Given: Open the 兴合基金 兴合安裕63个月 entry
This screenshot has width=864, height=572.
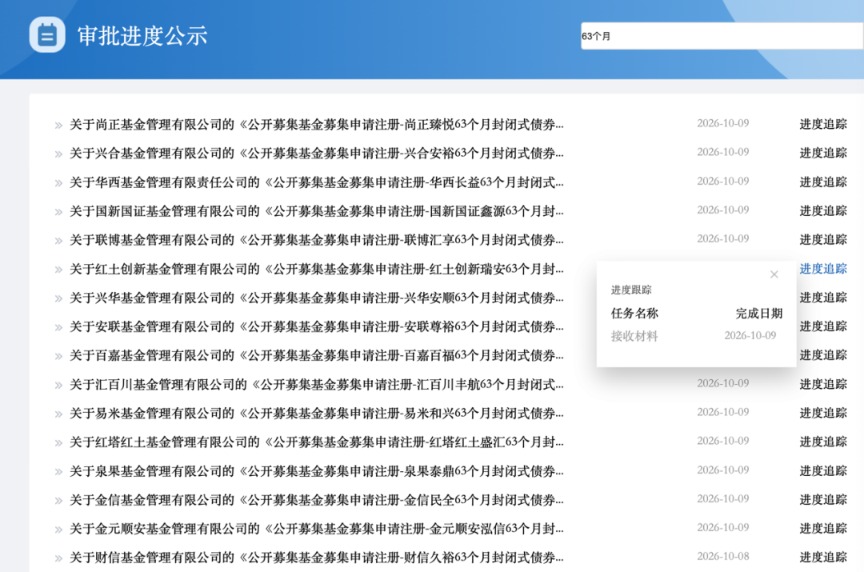Looking at the screenshot, I should tap(316, 153).
